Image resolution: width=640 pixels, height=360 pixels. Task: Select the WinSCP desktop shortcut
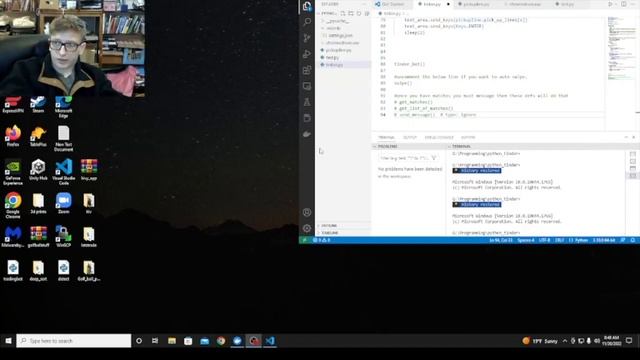[x=64, y=237]
